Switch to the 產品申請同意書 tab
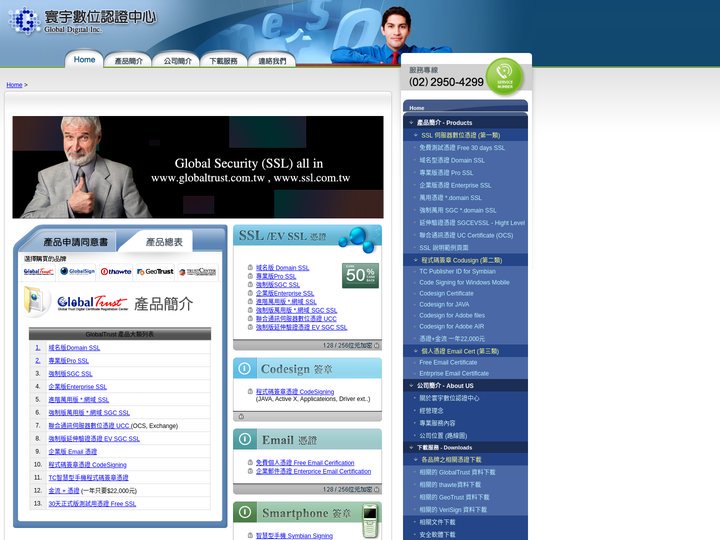The image size is (720, 540). point(75,242)
